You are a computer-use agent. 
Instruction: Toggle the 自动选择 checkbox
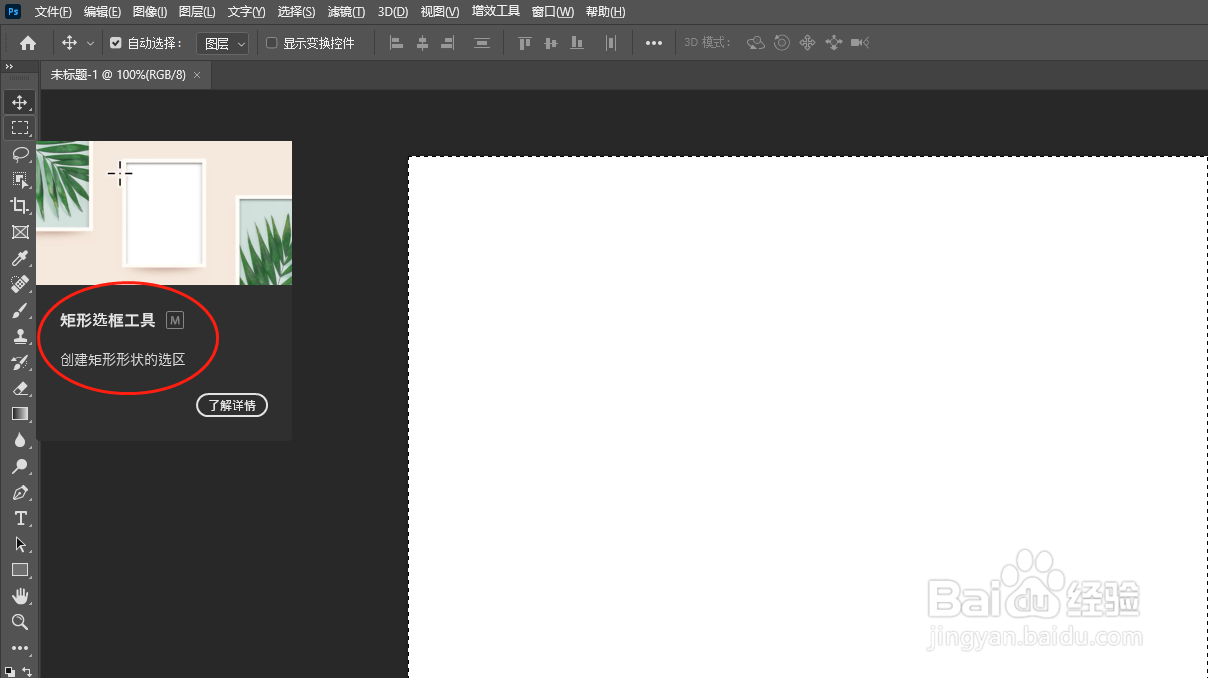[116, 43]
